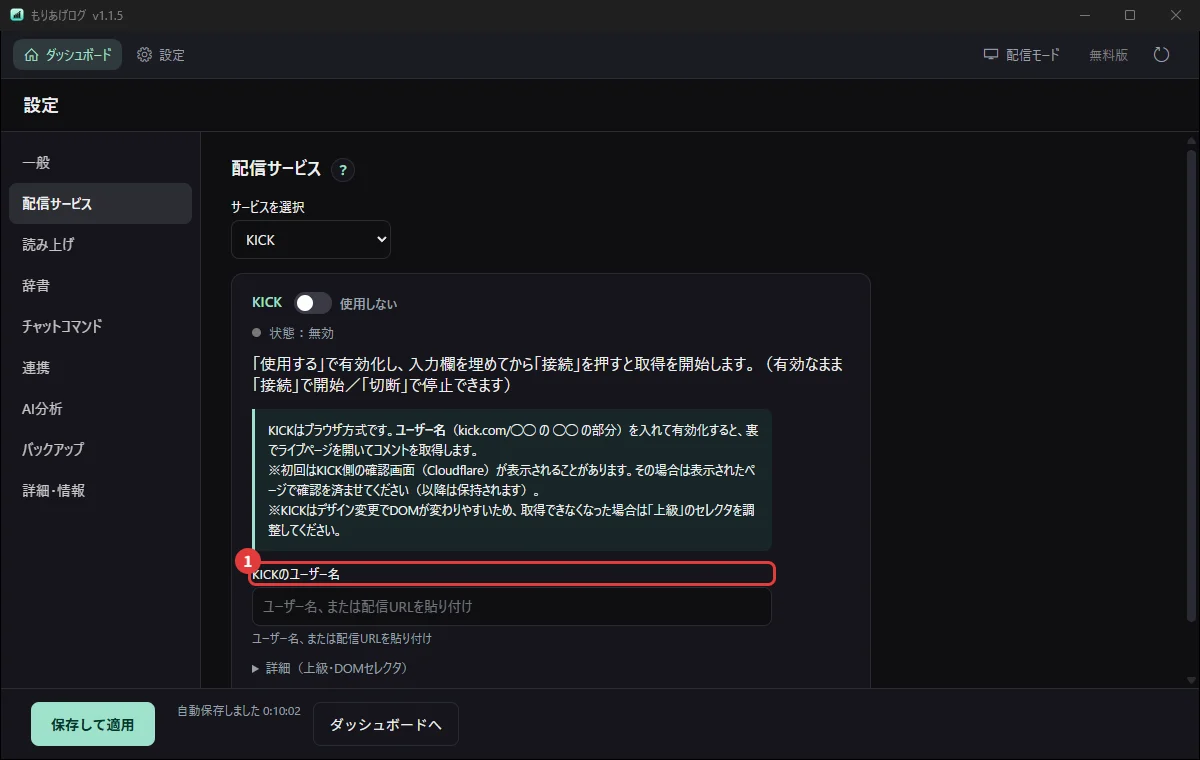Image resolution: width=1200 pixels, height=760 pixels.
Task: Click the monitor icon for 配信モード
Action: [991, 55]
